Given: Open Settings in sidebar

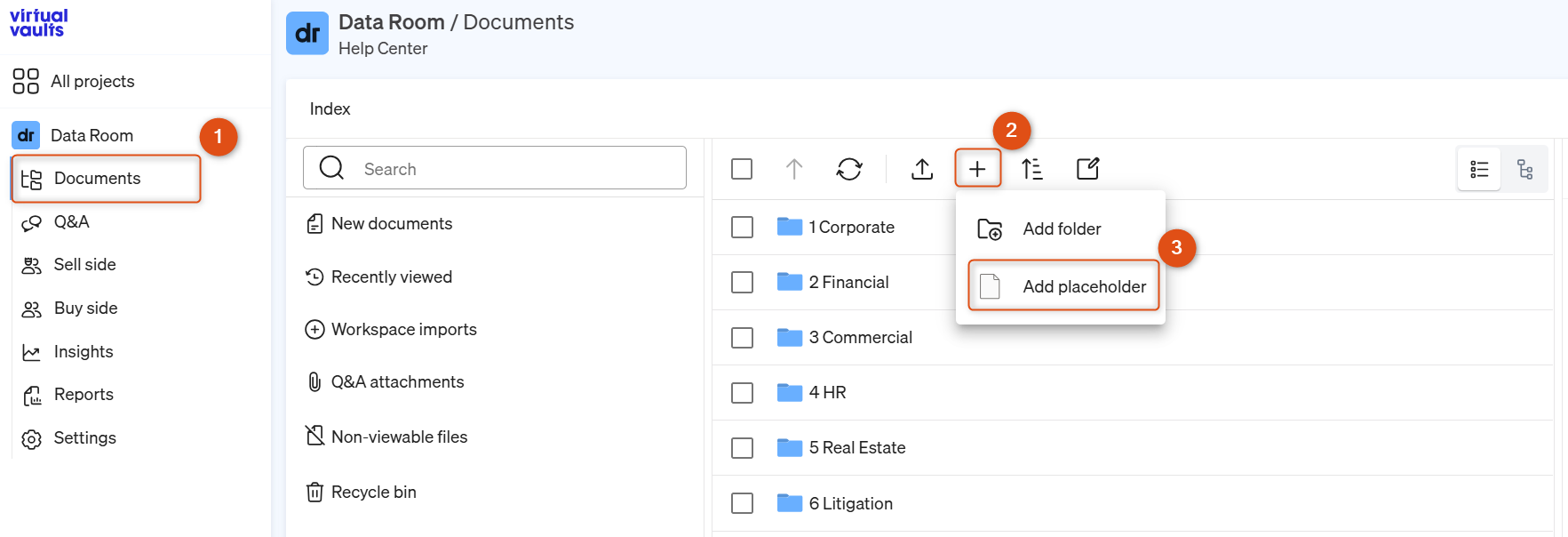Looking at the screenshot, I should 84,438.
